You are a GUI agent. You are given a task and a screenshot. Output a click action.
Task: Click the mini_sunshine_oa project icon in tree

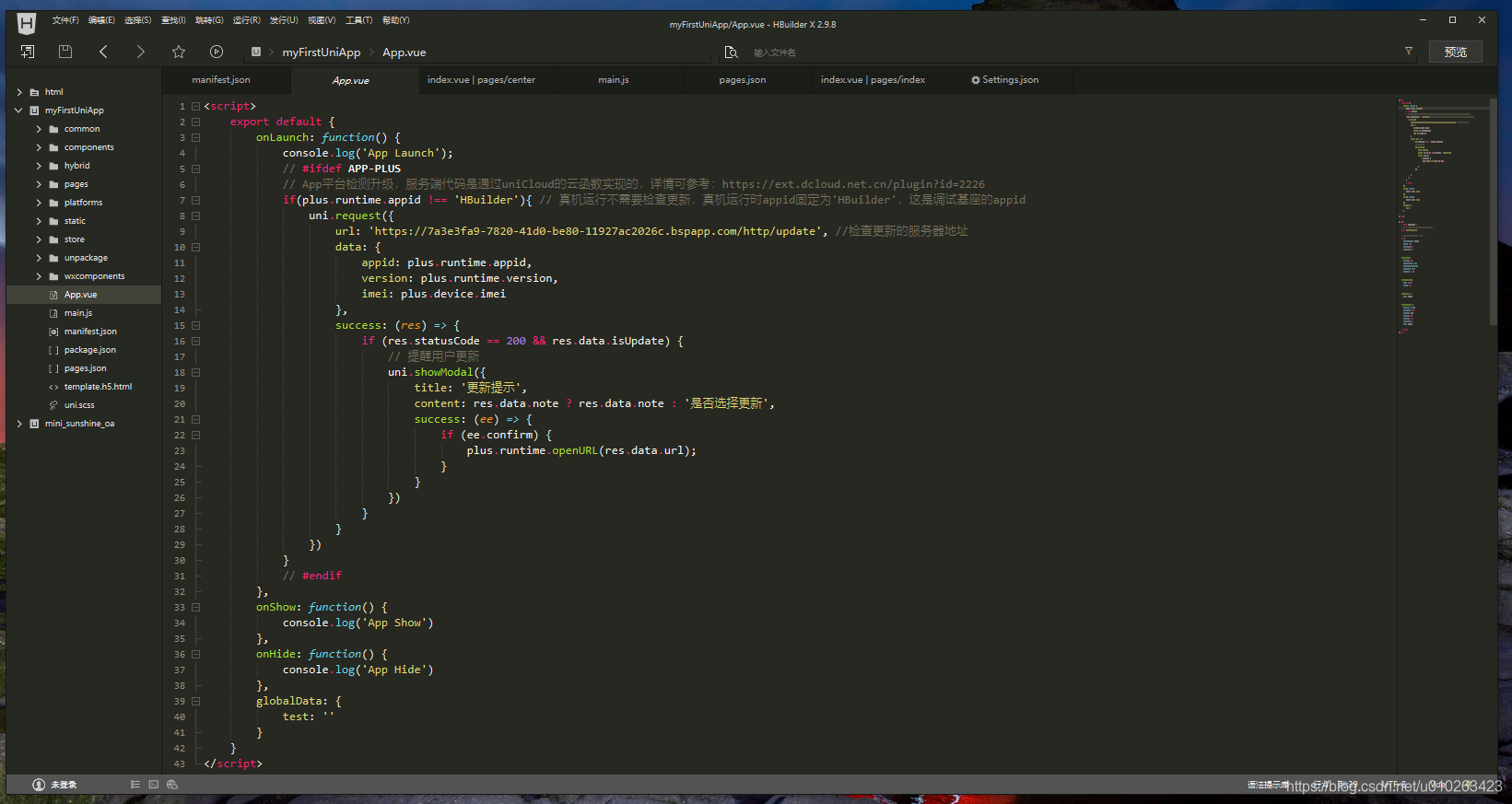(x=34, y=424)
